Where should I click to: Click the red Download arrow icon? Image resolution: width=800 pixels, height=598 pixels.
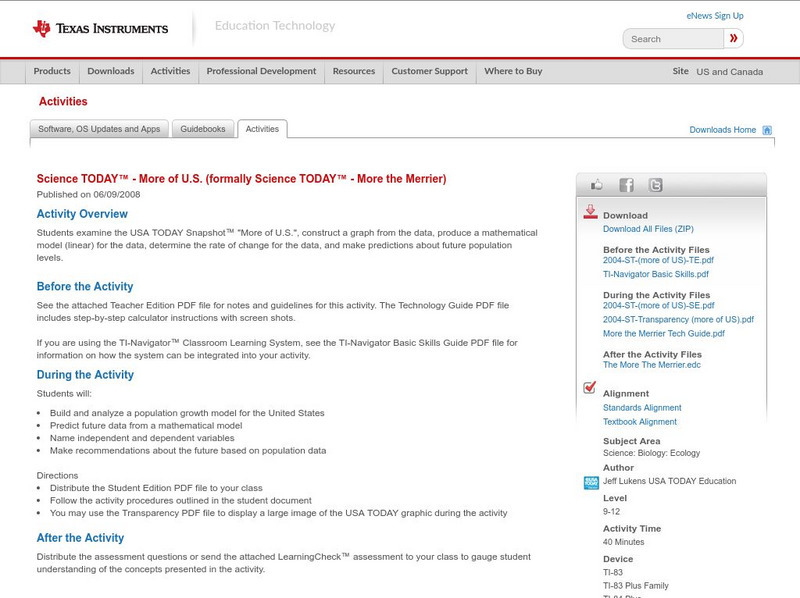point(590,213)
